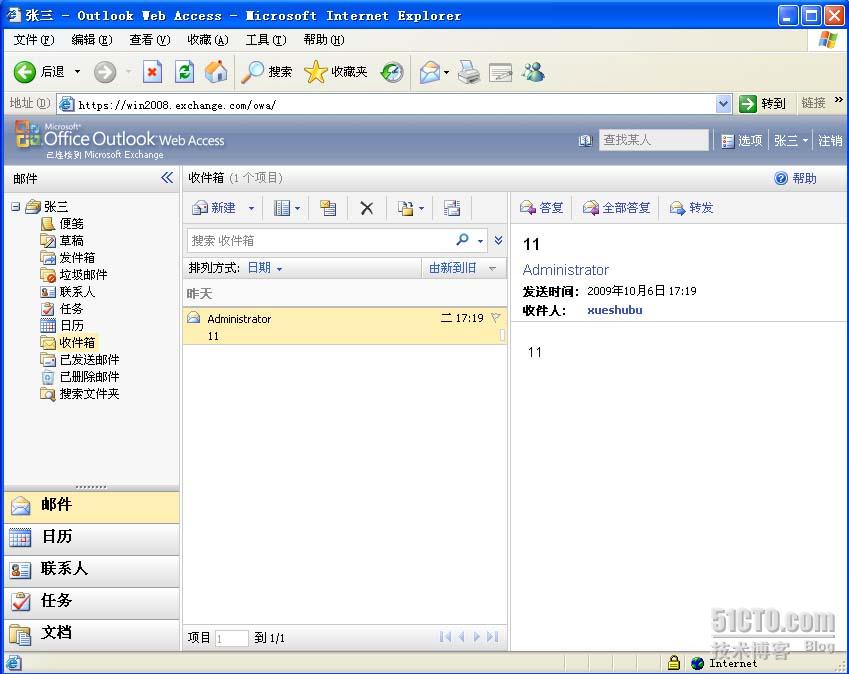Open the 编辑(E) menu
Viewport: 849px width, 674px height.
click(92, 40)
